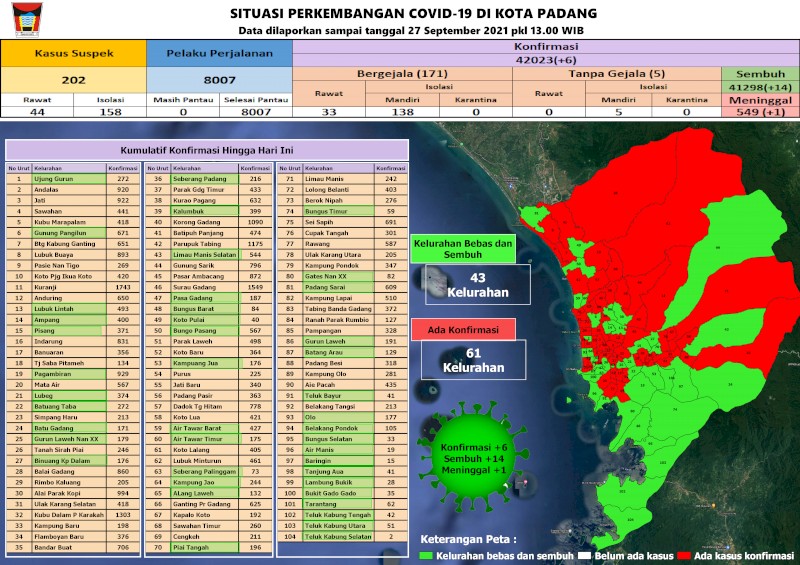Viewport: 800px width, 565px height.
Task: Click the Koto Pulai kelurahan name
Action: tap(188, 320)
